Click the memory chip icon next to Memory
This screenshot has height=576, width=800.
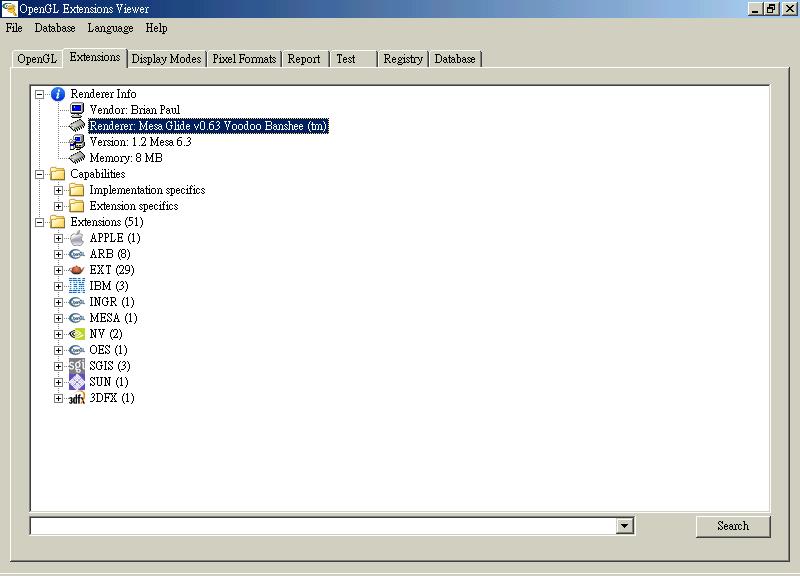click(77, 158)
